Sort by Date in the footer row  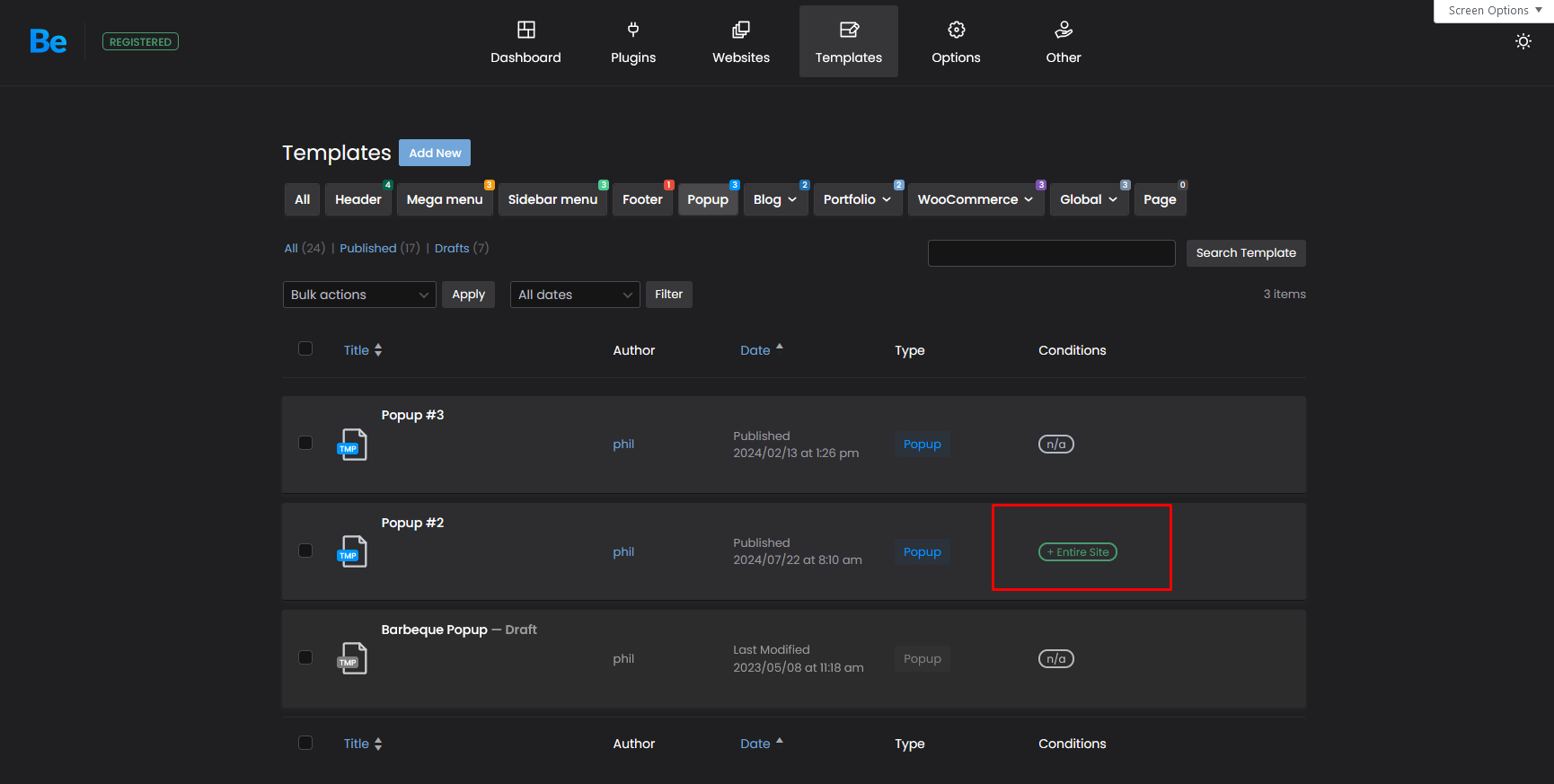point(761,744)
